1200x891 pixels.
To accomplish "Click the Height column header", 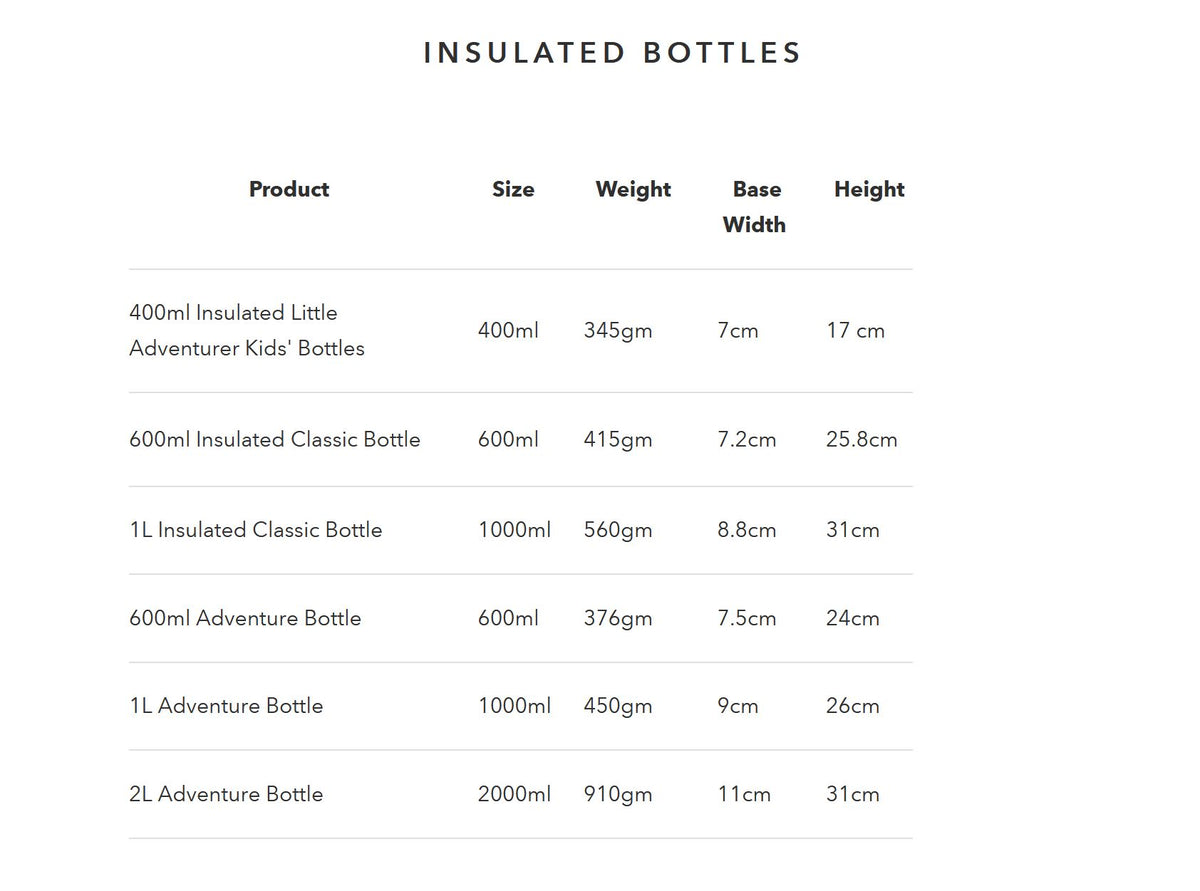I will pyautogui.click(x=869, y=189).
